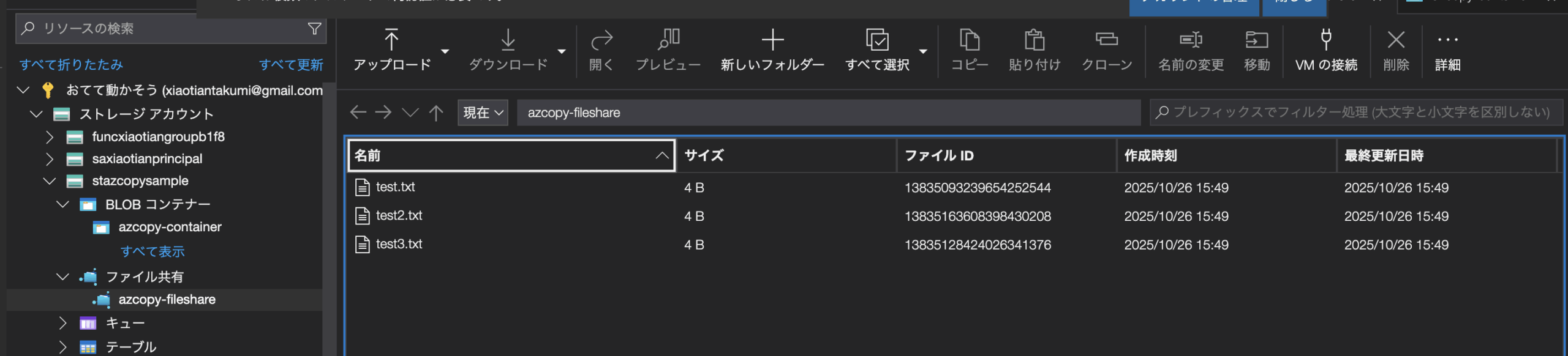Screen dimensions: 1568x356
Task: Go back with the left arrow icon
Action: pyautogui.click(x=358, y=113)
